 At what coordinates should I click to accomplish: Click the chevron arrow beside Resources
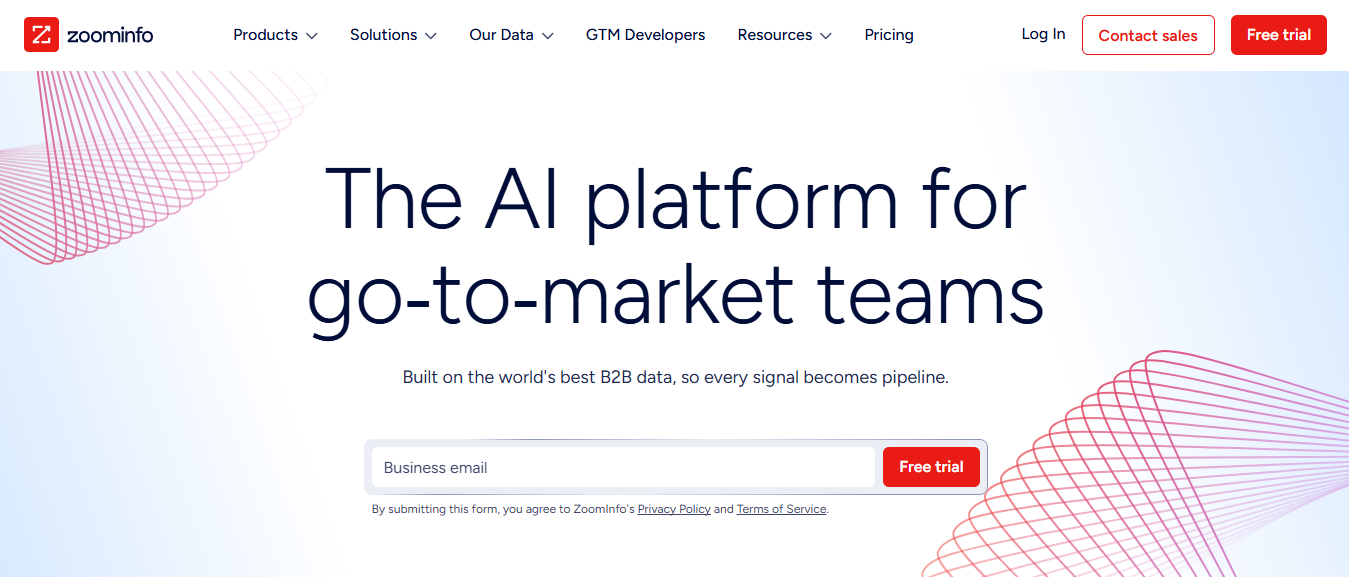[x=826, y=35]
